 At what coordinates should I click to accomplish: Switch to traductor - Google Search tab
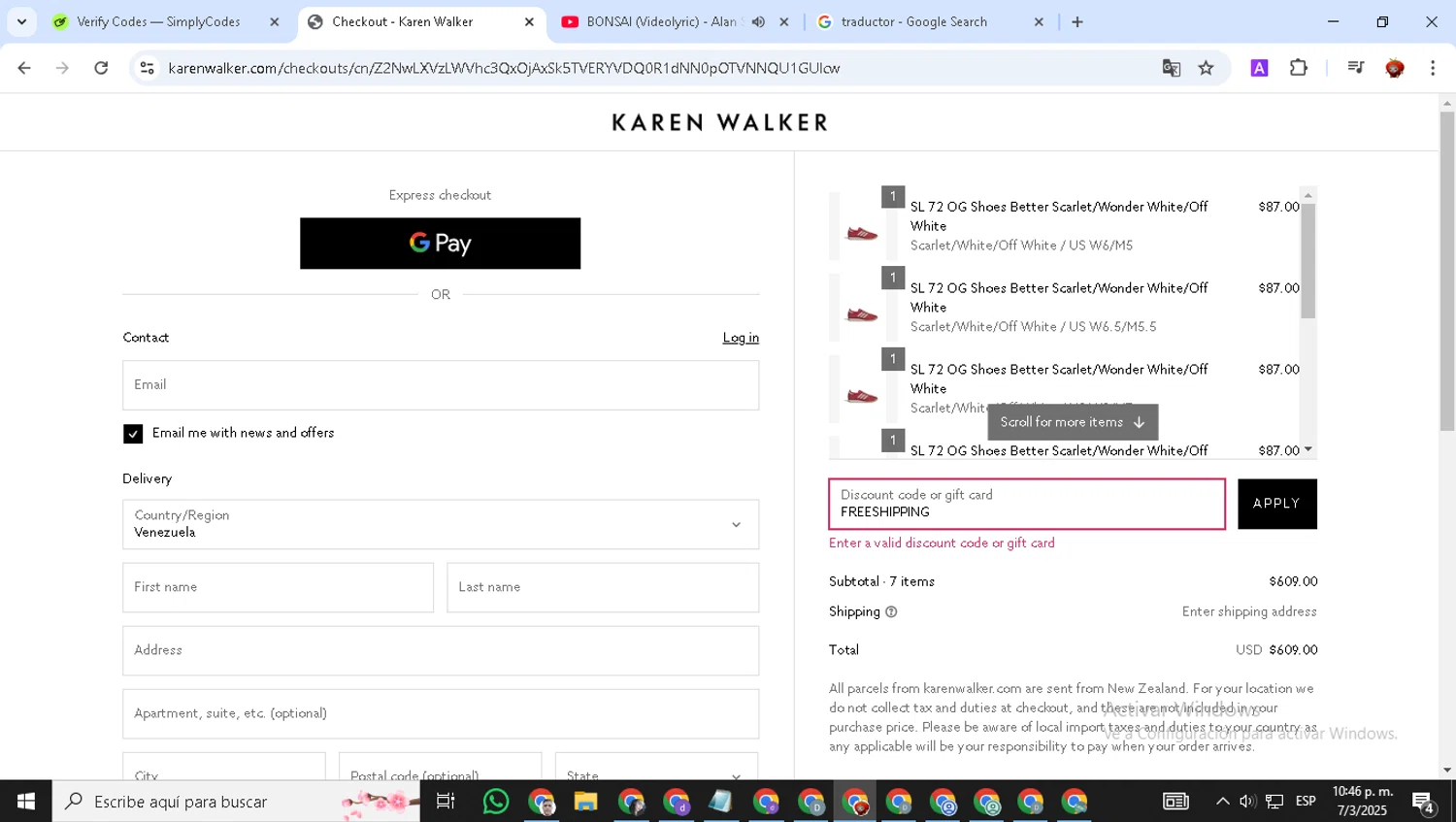click(913, 21)
